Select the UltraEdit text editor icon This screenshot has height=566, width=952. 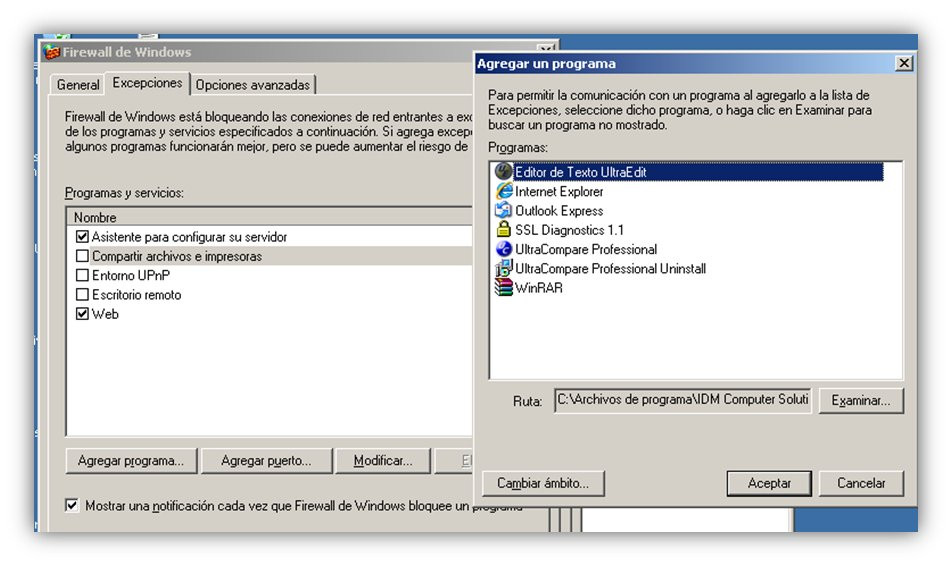click(x=503, y=172)
